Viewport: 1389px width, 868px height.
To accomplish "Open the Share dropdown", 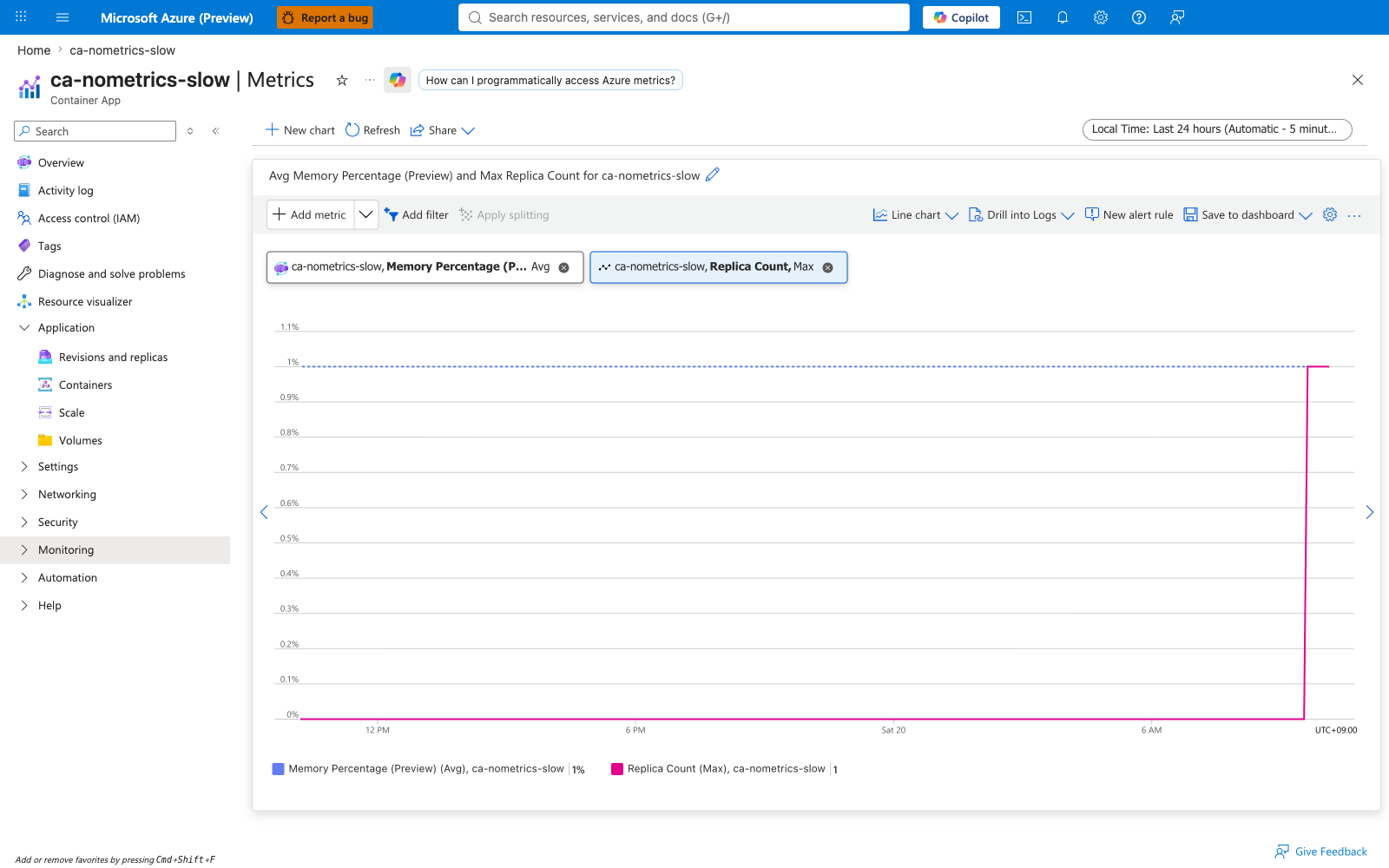I will pyautogui.click(x=443, y=130).
